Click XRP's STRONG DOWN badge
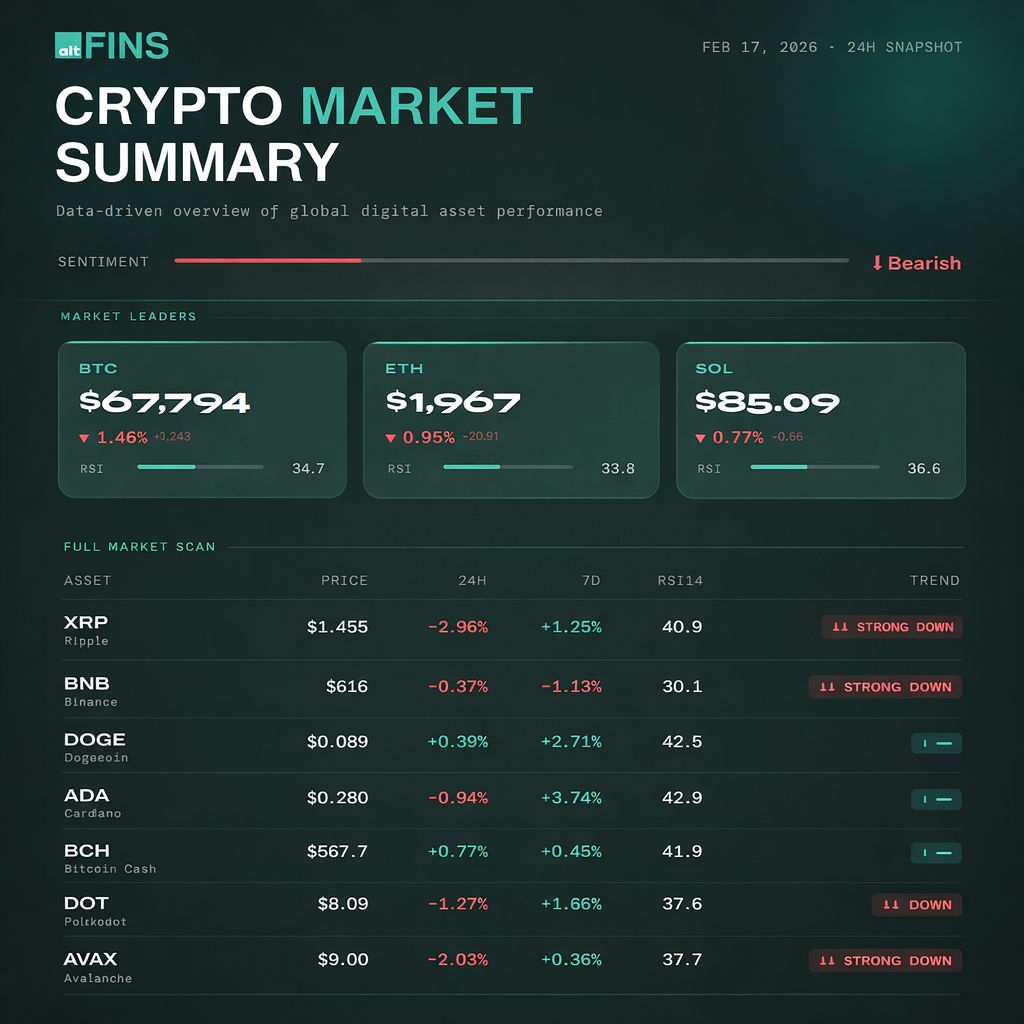1024x1024 pixels. 892,627
